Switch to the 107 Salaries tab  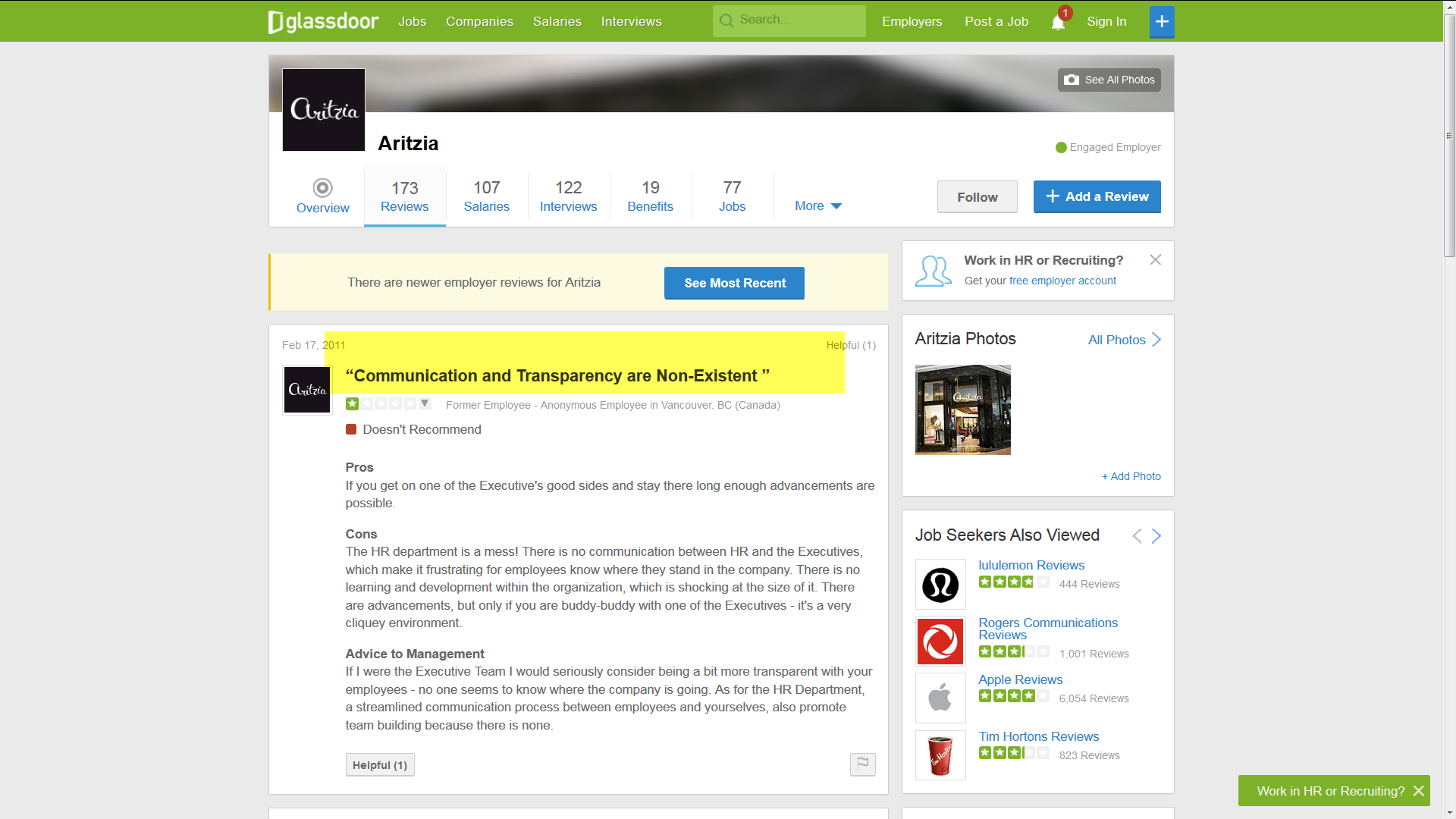pos(486,196)
